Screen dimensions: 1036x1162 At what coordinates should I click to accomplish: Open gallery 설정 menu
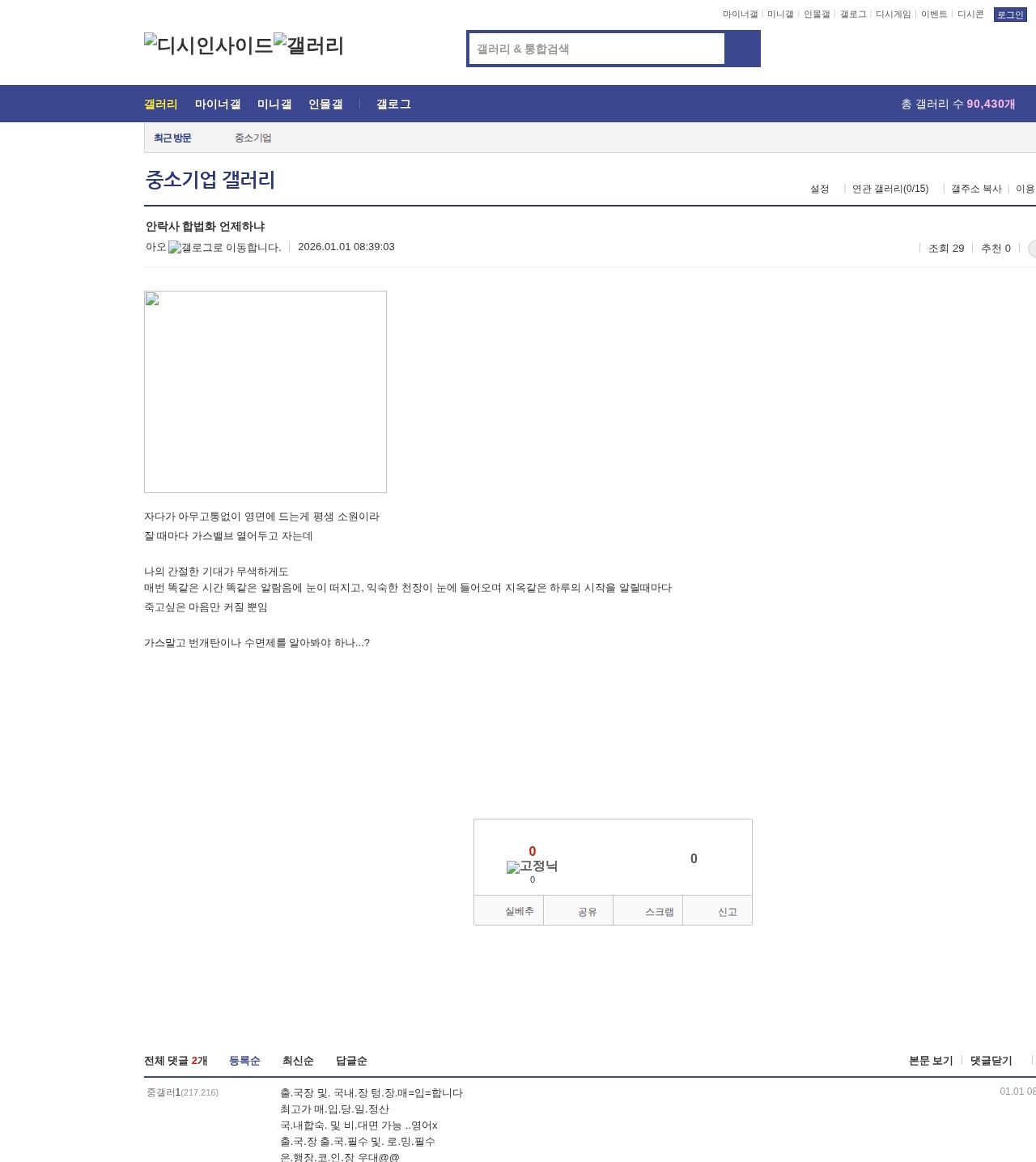[820, 189]
